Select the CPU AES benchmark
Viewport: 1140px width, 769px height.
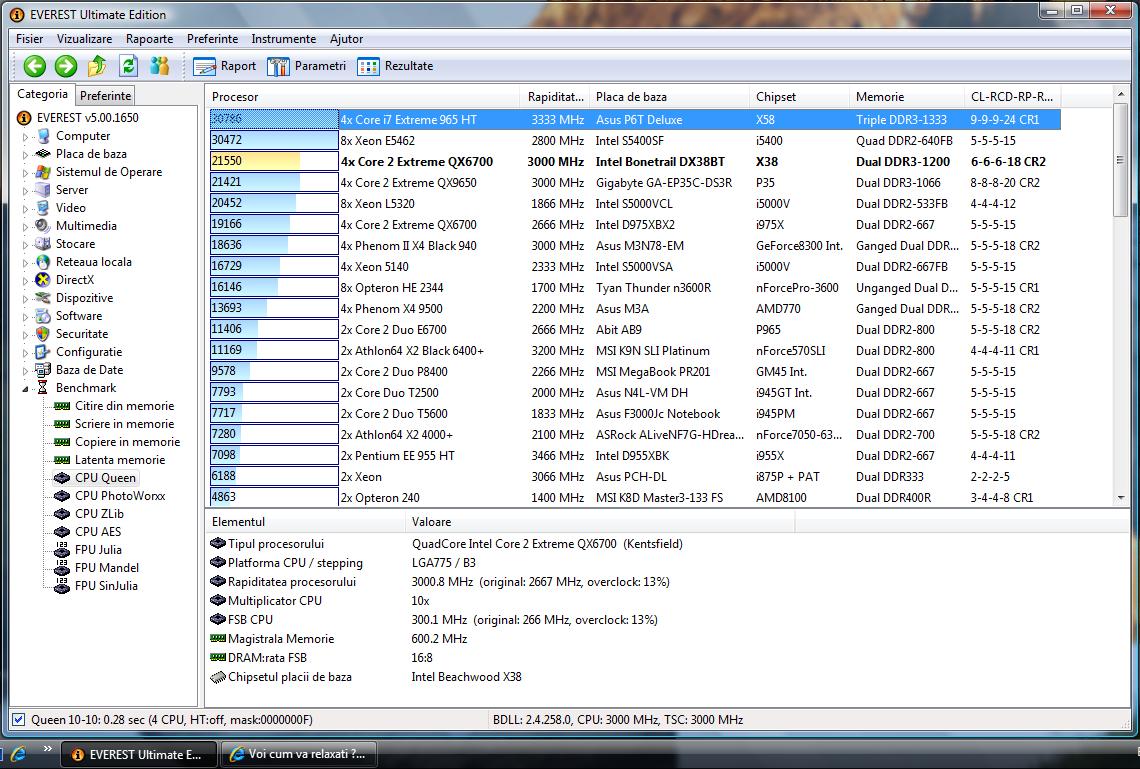[x=98, y=532]
